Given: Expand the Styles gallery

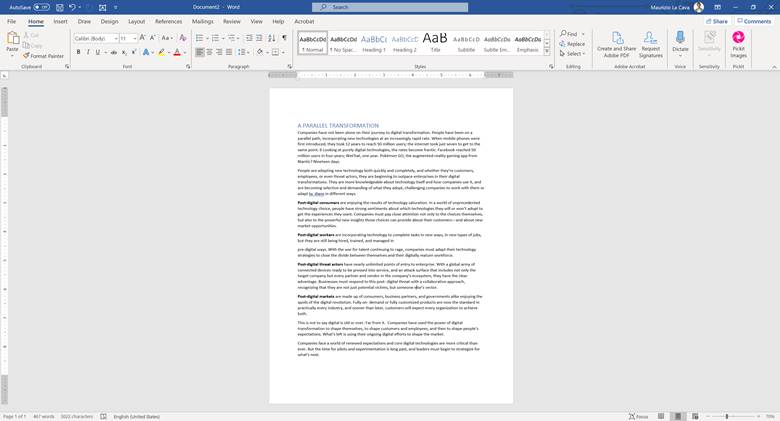Looking at the screenshot, I should (547, 51).
